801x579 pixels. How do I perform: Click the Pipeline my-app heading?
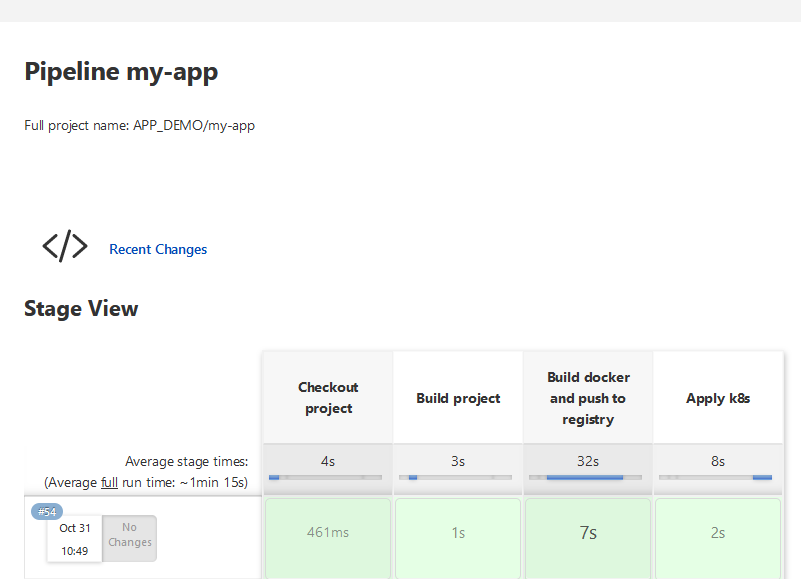(x=121, y=72)
